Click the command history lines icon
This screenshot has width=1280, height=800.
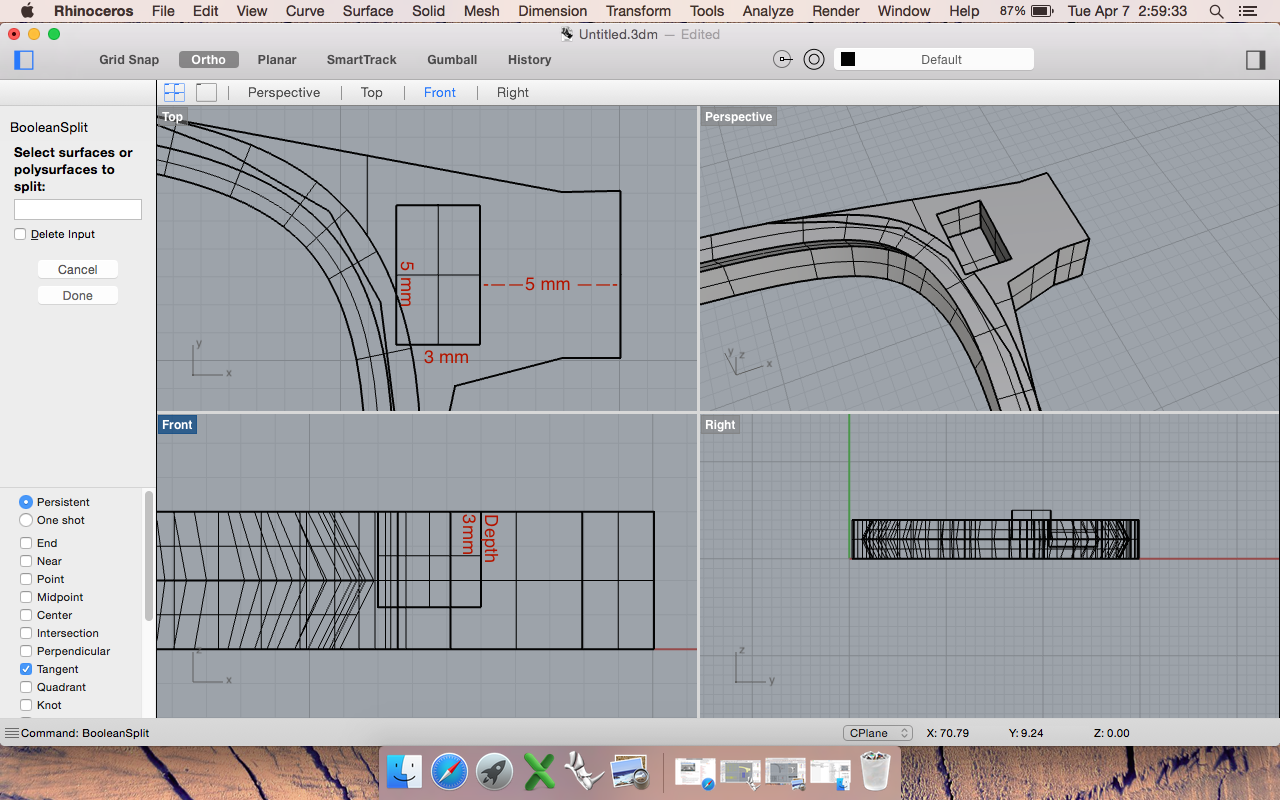point(11,733)
